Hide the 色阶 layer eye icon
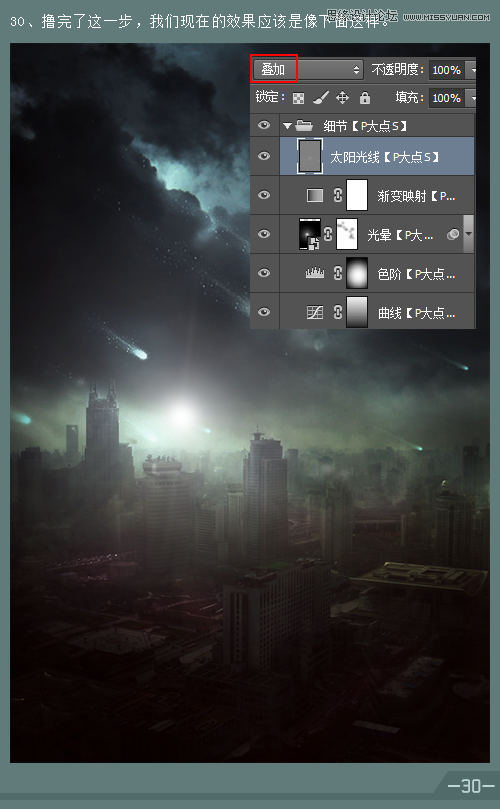 click(264, 272)
